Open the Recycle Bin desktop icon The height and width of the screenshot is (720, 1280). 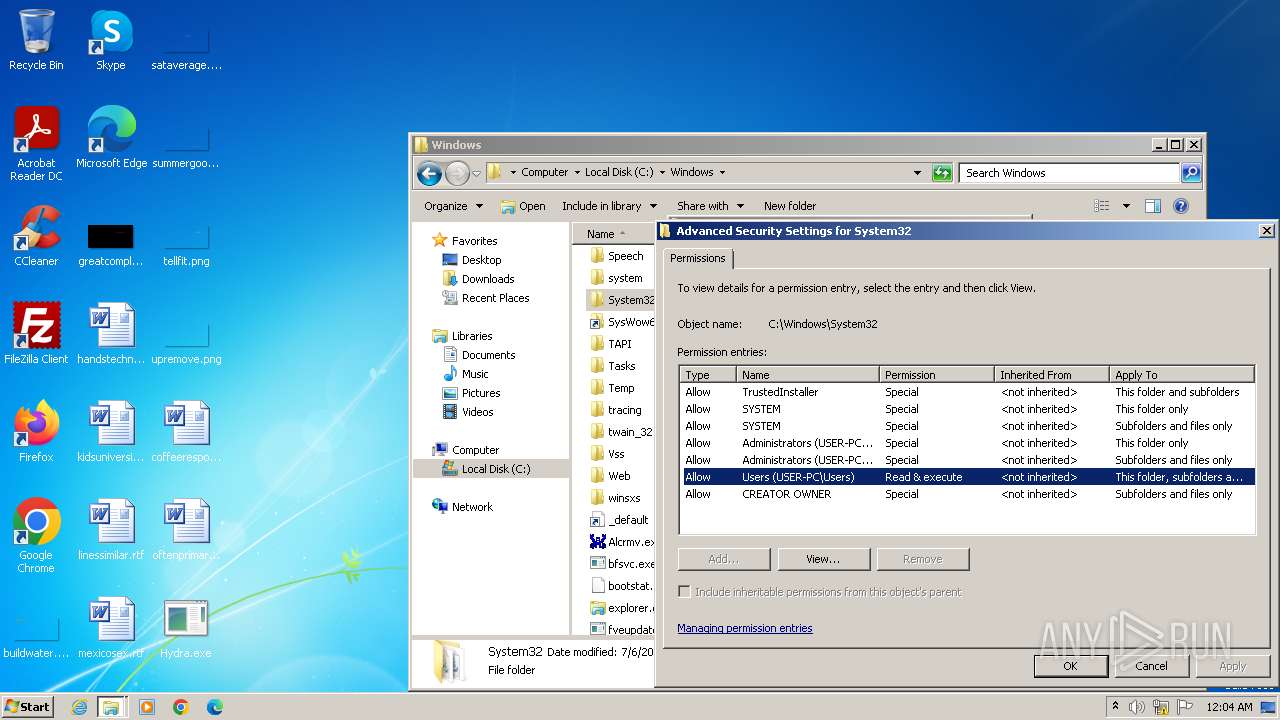tap(36, 40)
